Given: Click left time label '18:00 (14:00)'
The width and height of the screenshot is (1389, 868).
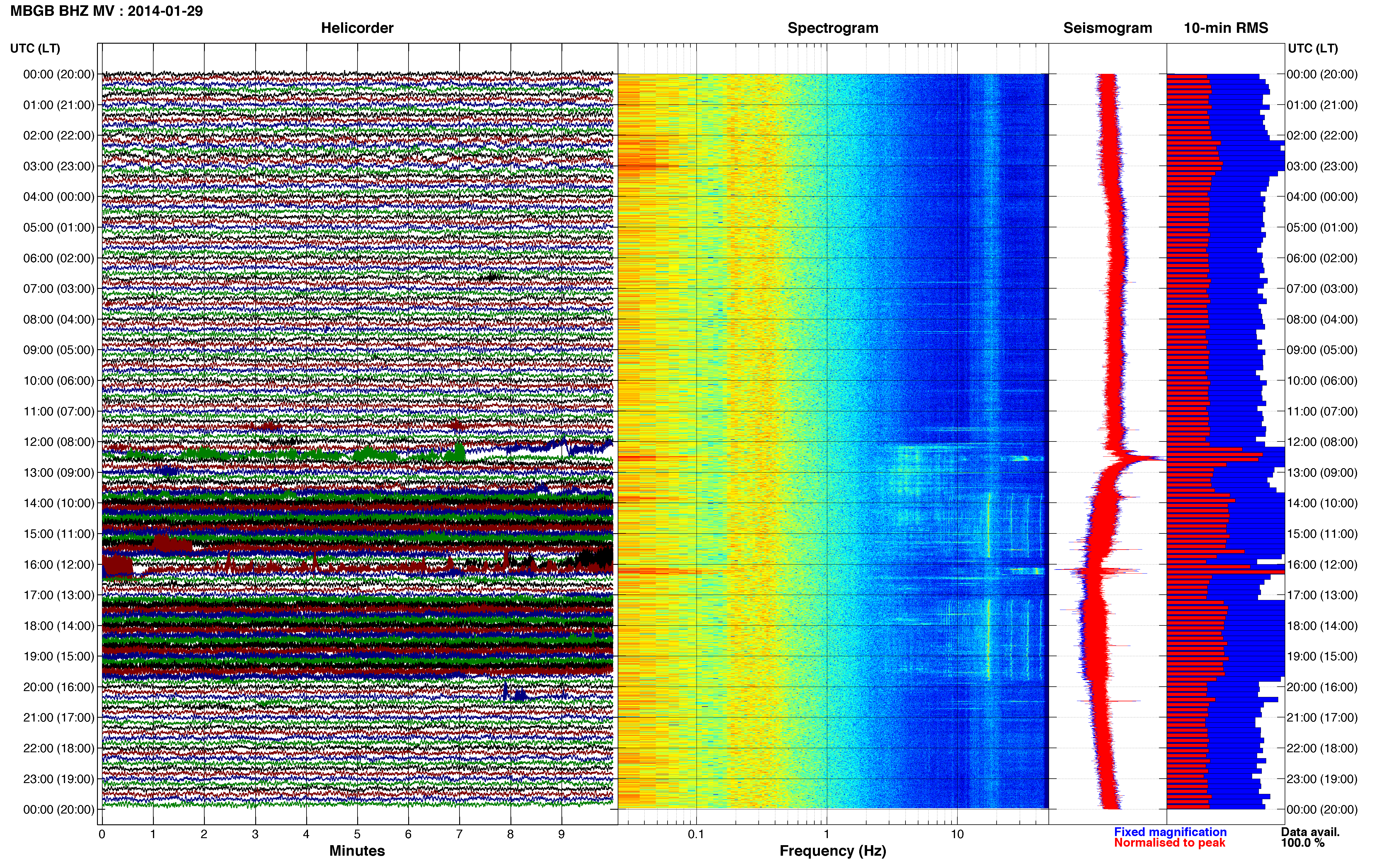Looking at the screenshot, I should point(59,626).
